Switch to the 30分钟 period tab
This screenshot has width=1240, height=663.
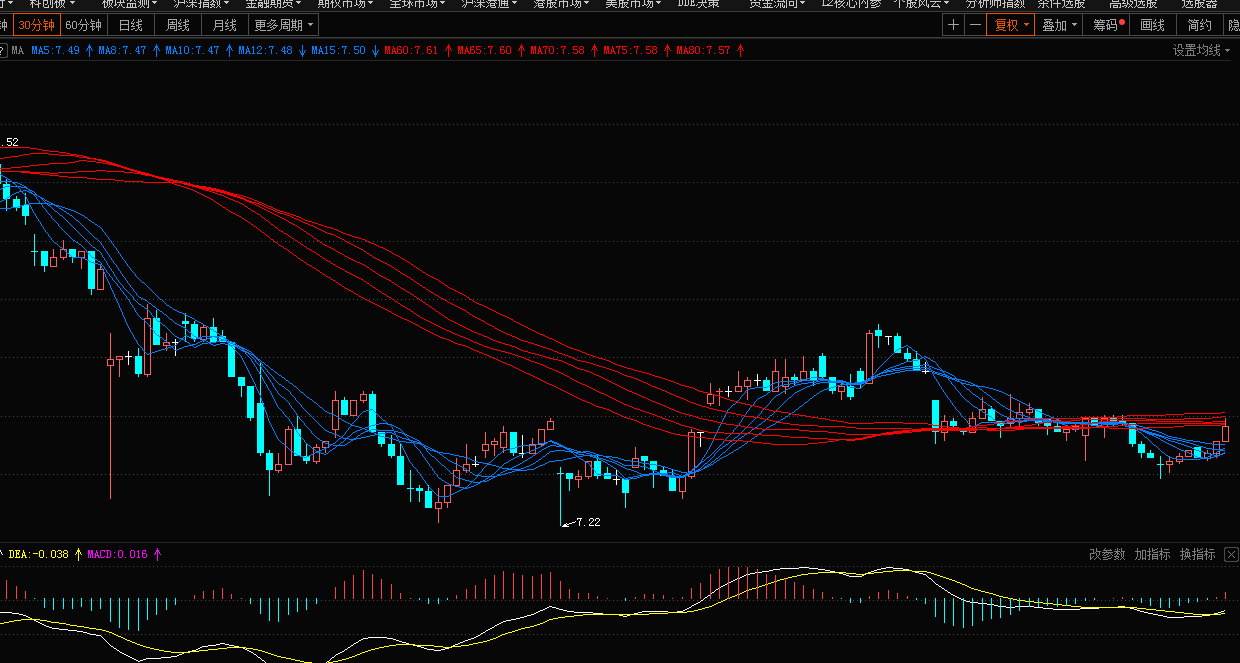coord(36,25)
